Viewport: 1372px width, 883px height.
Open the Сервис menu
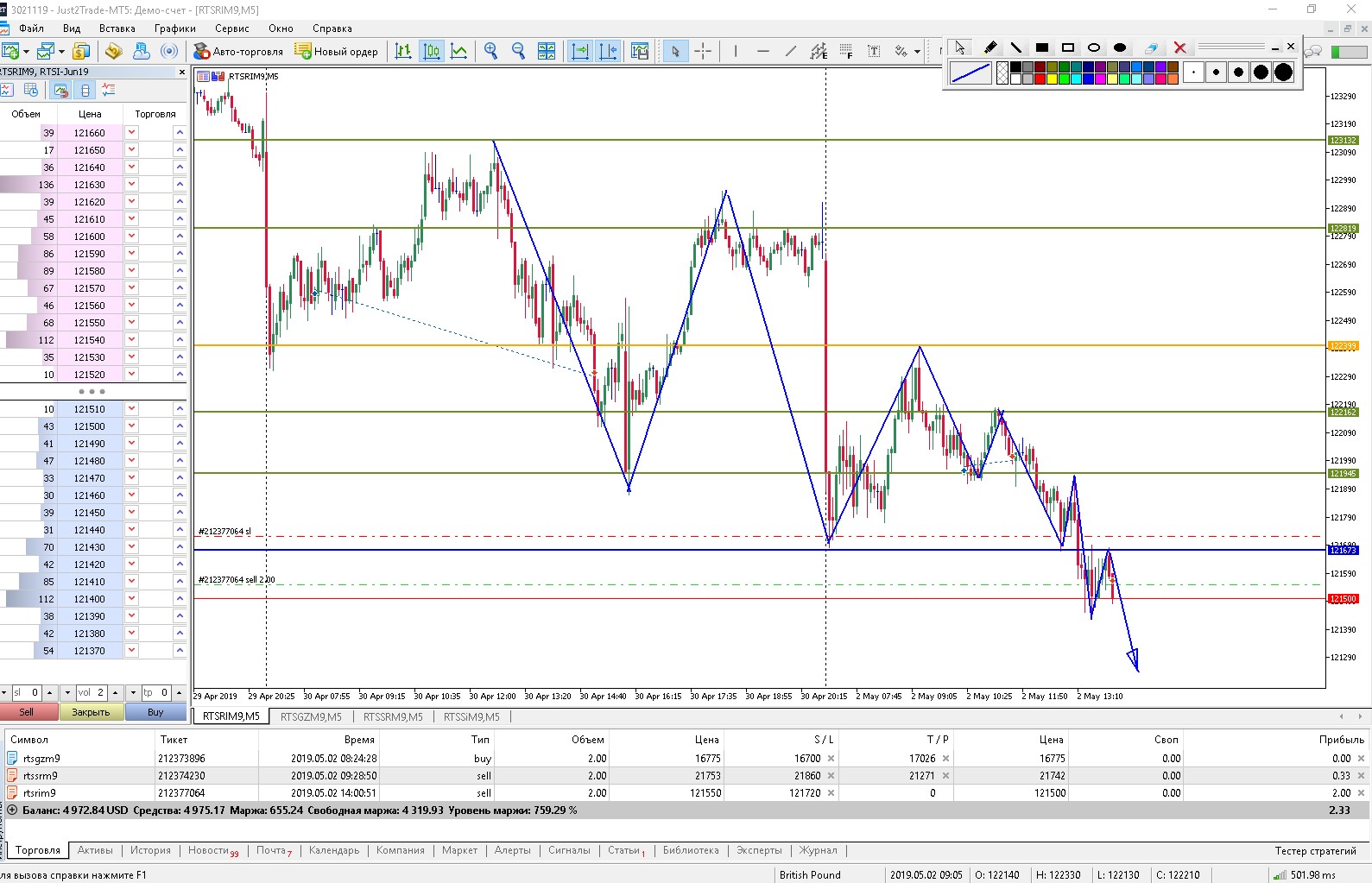click(x=231, y=28)
